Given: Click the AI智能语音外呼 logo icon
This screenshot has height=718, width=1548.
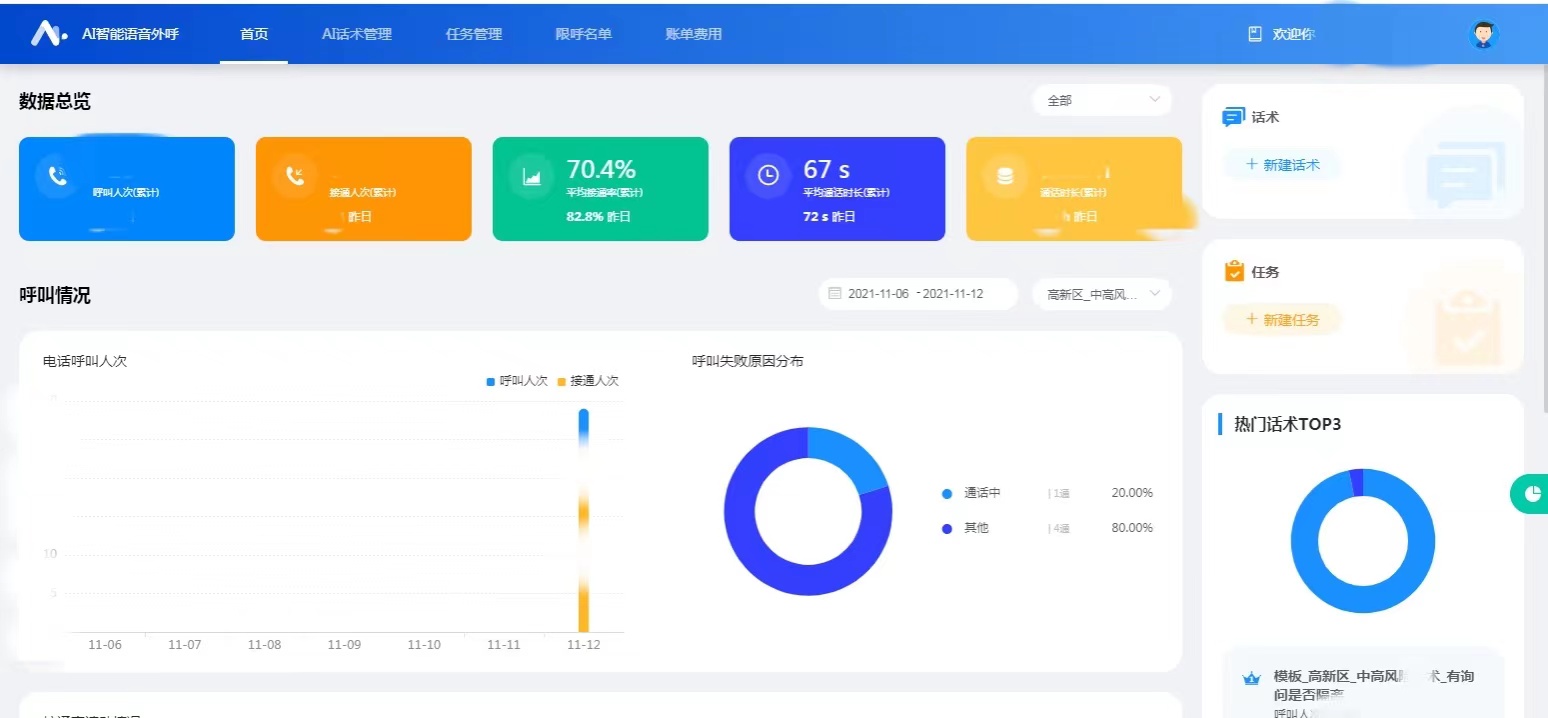Looking at the screenshot, I should coord(48,34).
